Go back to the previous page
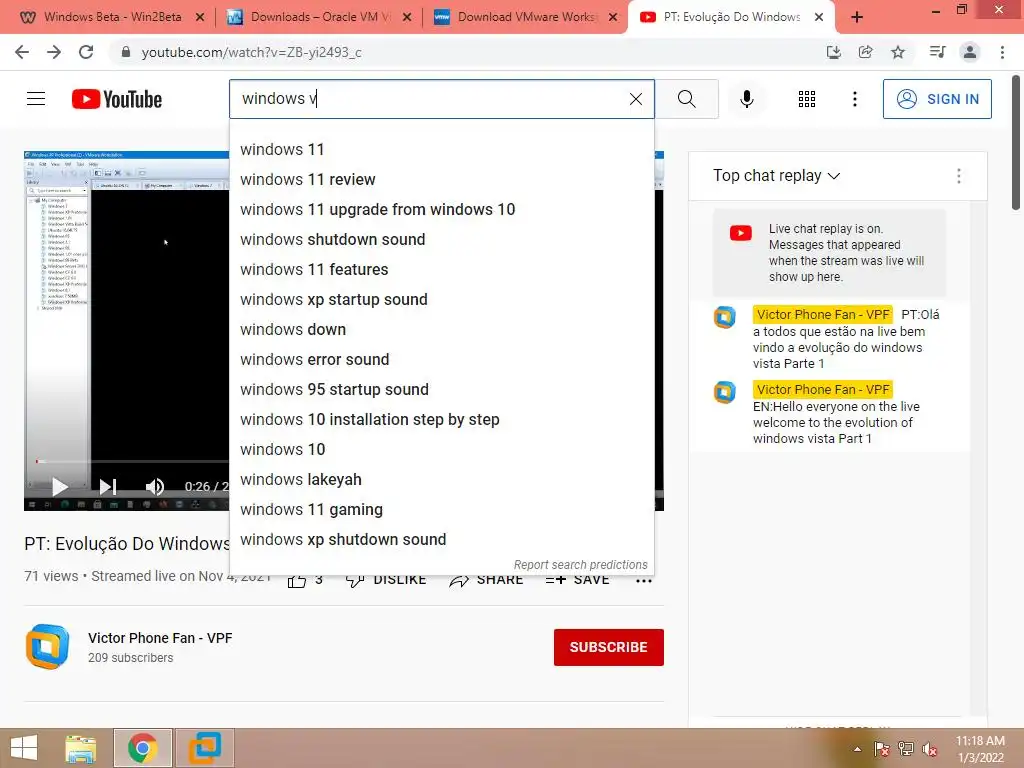 click(x=22, y=52)
